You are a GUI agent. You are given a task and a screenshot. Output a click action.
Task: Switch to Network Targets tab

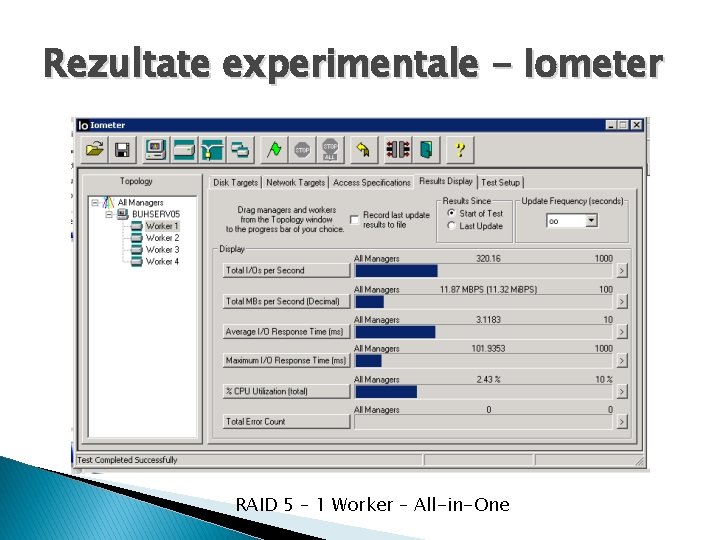pos(296,183)
